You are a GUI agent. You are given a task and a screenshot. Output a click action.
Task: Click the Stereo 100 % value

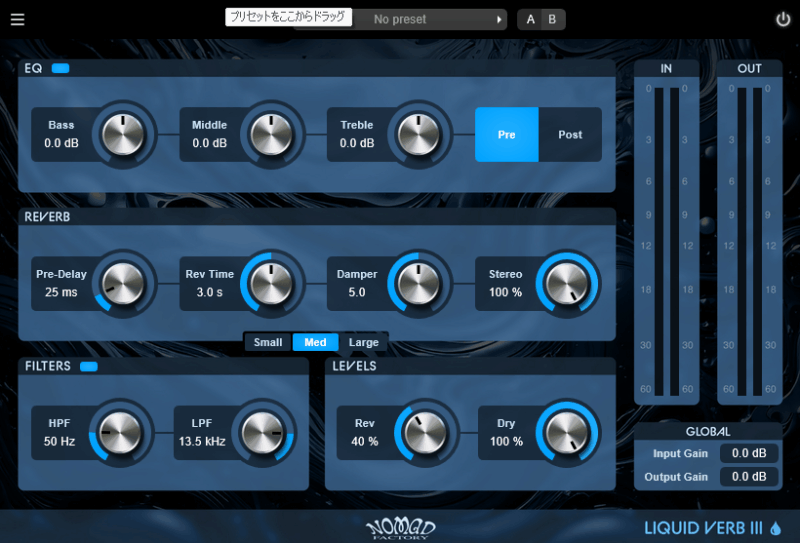tap(506, 292)
